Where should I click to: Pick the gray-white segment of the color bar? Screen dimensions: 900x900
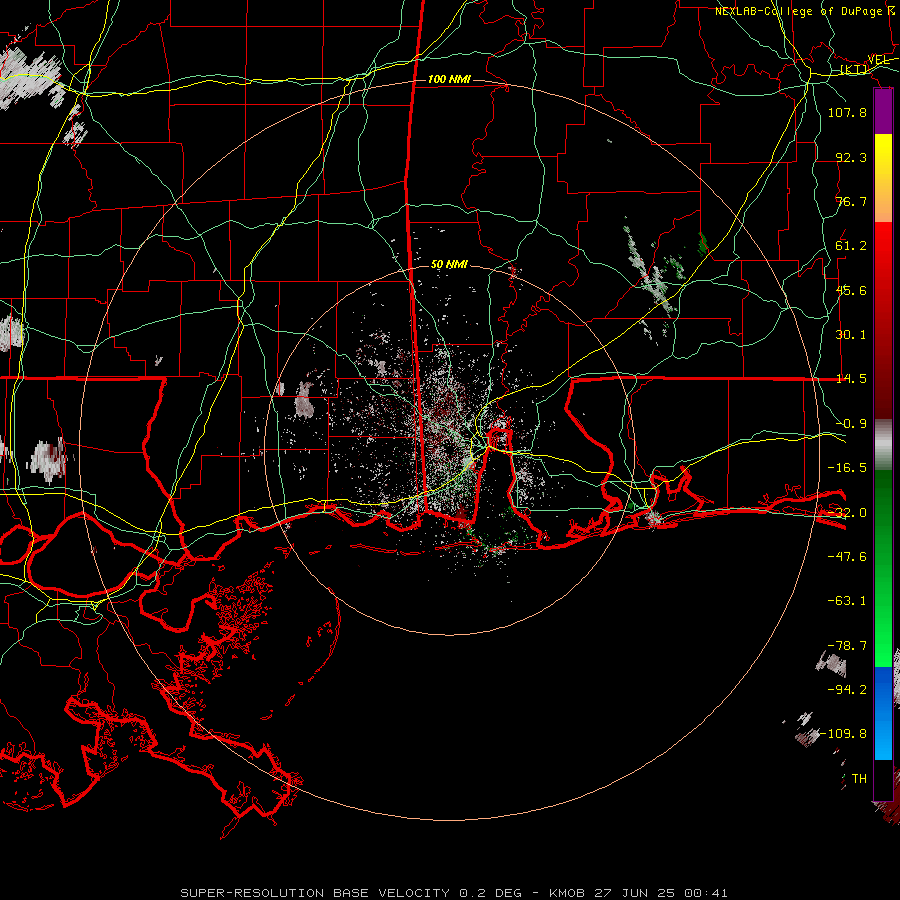[x=883, y=445]
